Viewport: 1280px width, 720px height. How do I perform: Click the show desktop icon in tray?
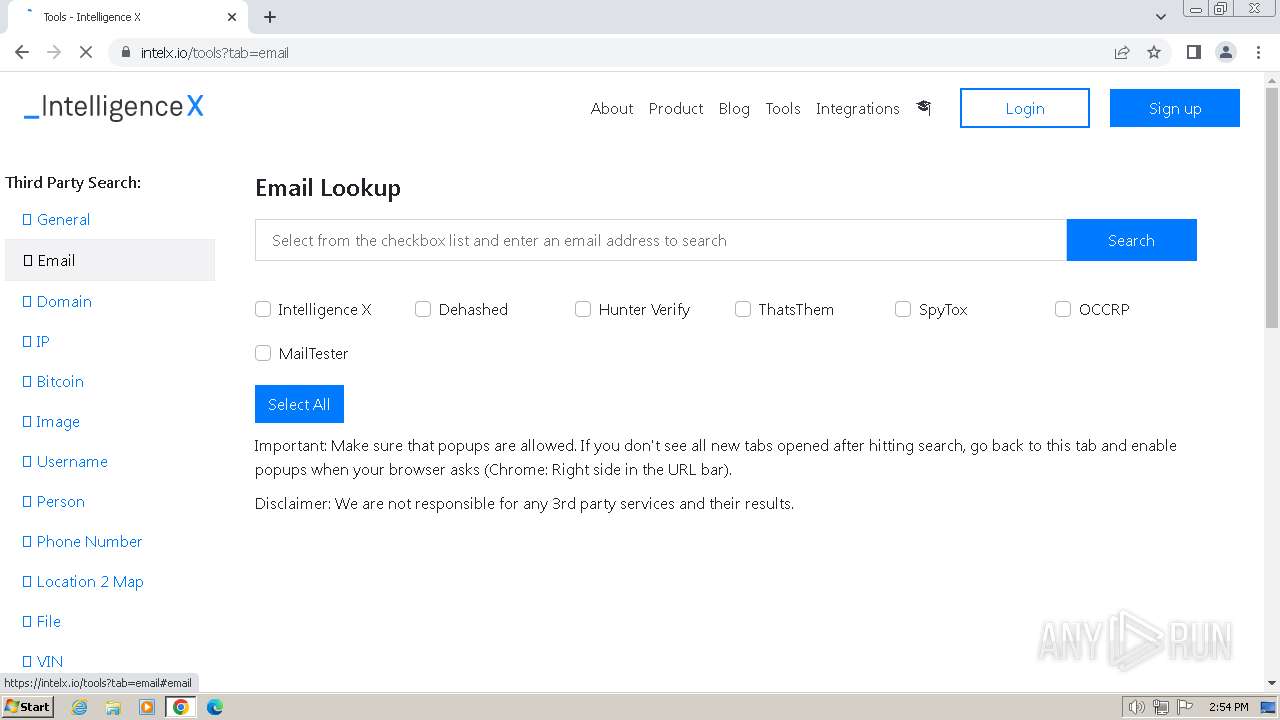(1268, 707)
